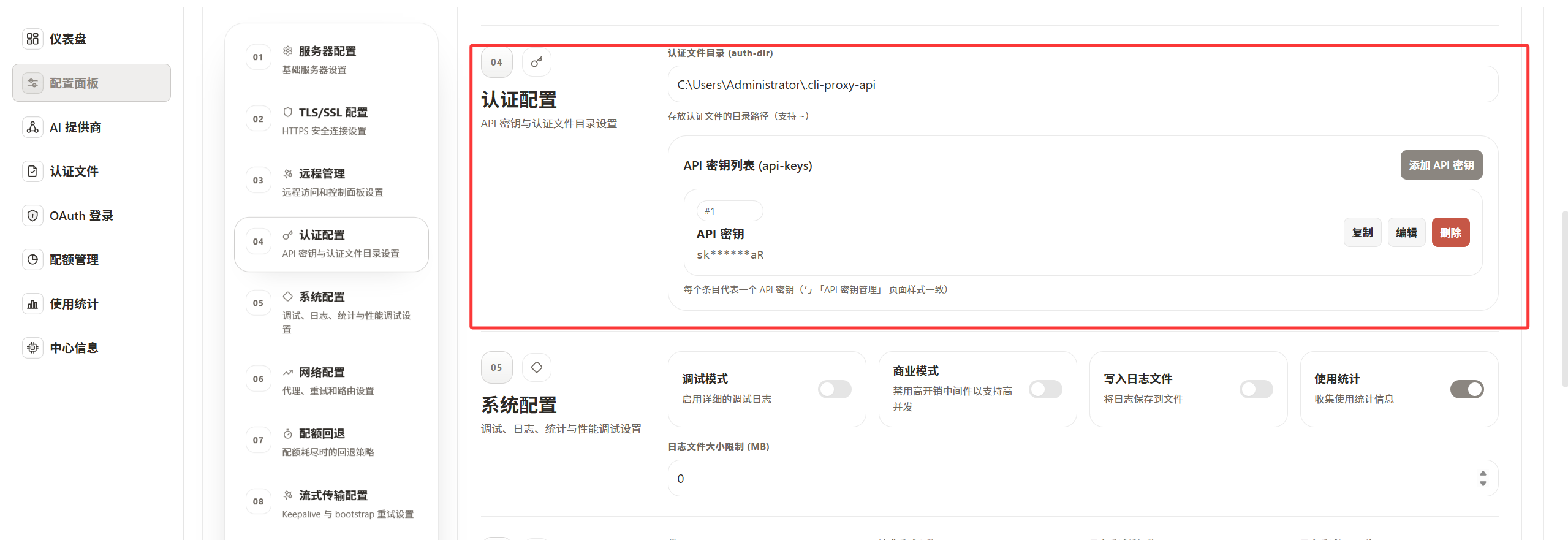Click the 配额管理 clock icon
Screen dimensions: 1568x540
coord(32,260)
